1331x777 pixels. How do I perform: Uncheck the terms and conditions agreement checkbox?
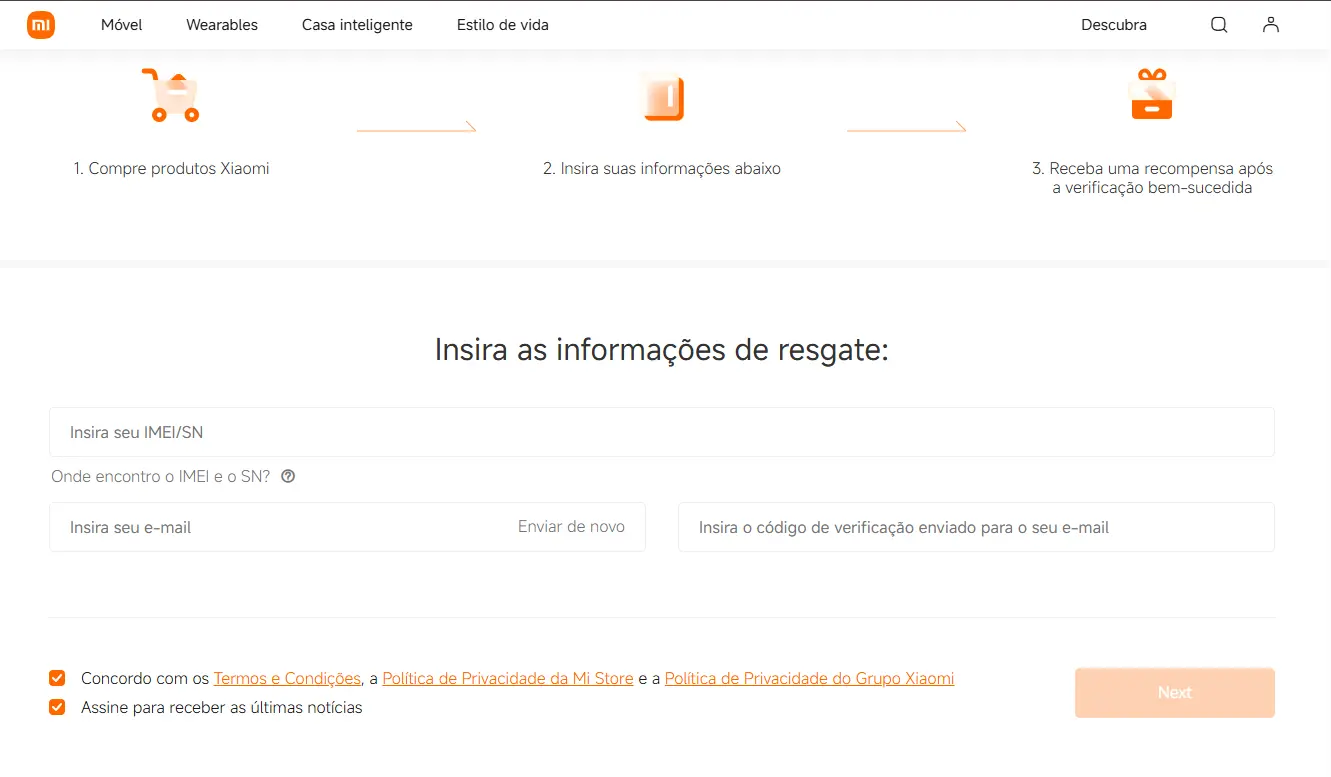57,678
